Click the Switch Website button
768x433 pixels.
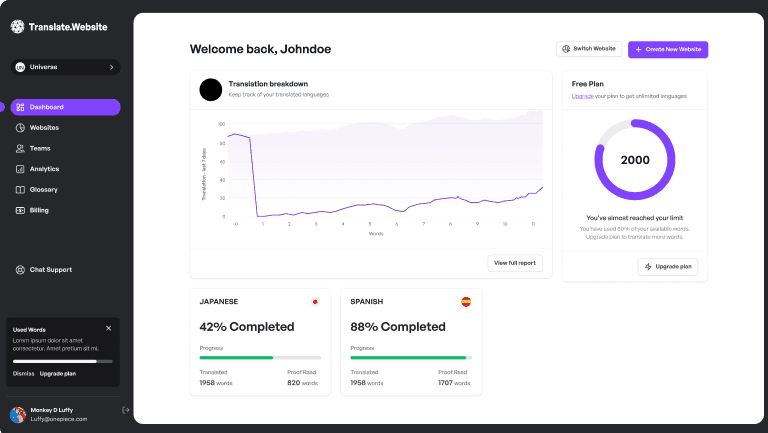[589, 49]
